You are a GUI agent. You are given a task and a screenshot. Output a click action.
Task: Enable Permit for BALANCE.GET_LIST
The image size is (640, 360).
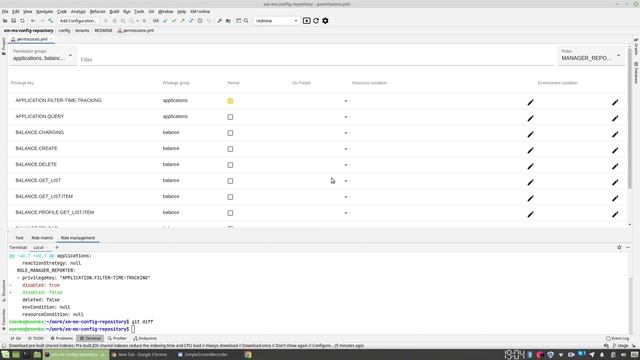(x=230, y=181)
